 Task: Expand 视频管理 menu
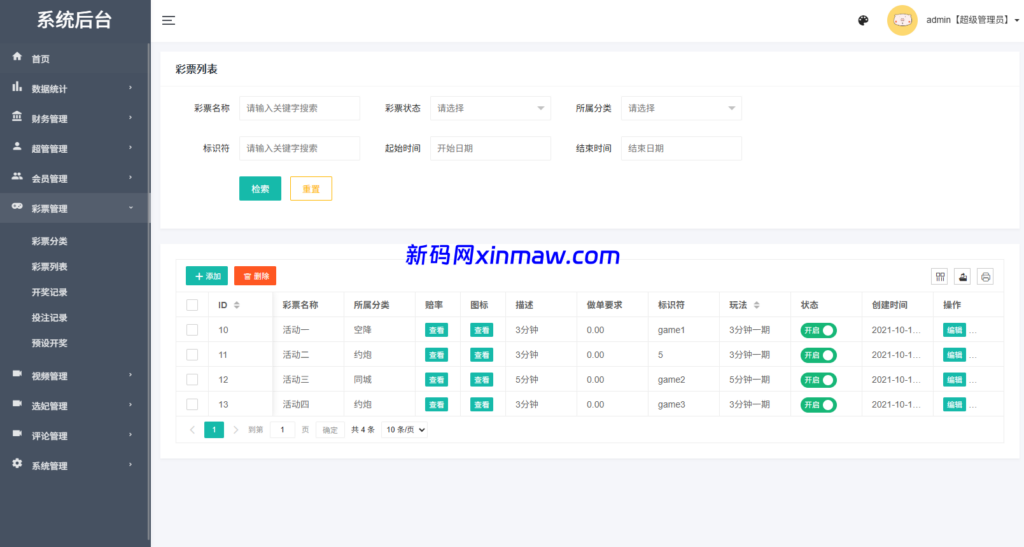[75, 375]
